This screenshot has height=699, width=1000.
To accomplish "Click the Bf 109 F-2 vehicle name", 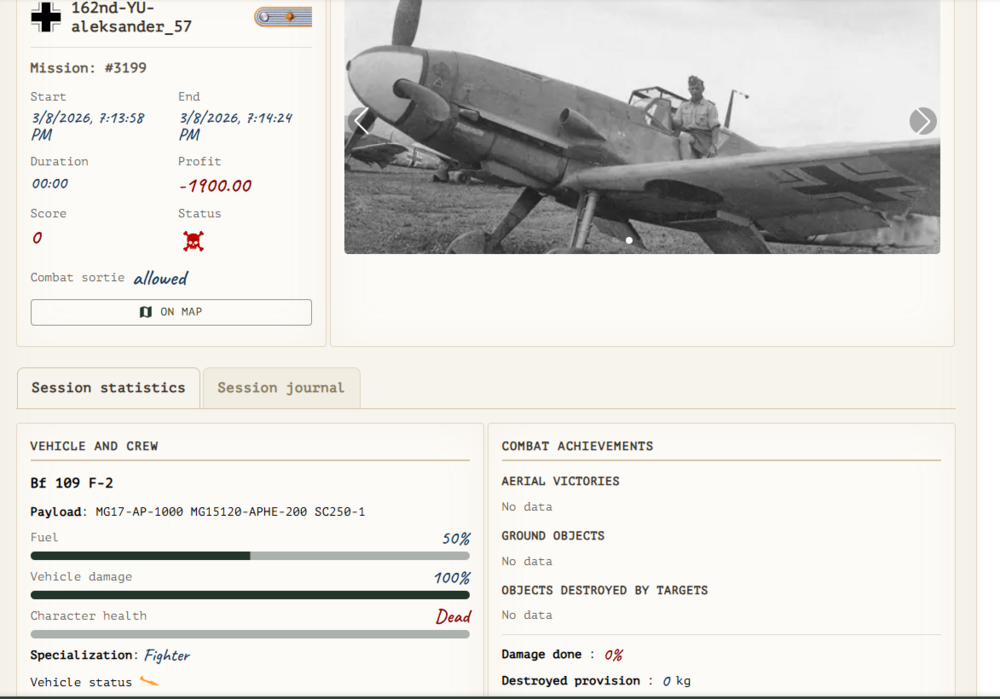I will coord(71,484).
